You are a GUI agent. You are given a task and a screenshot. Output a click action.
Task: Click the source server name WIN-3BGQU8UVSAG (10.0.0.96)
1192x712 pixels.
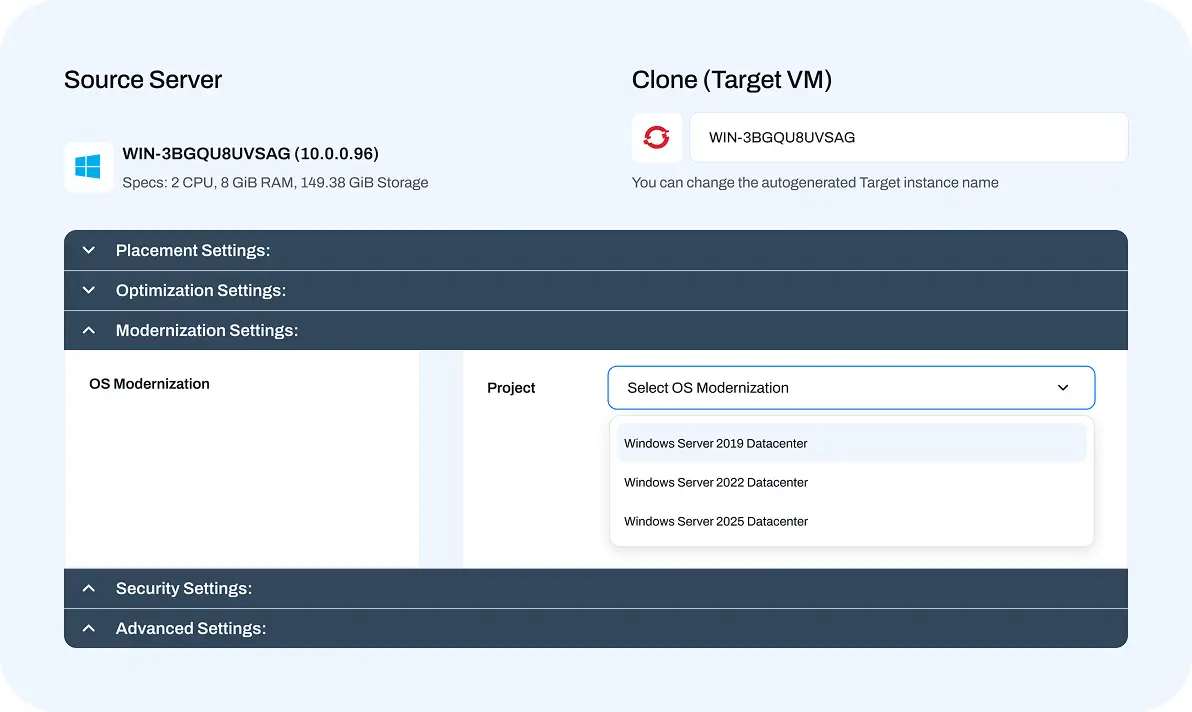click(250, 153)
